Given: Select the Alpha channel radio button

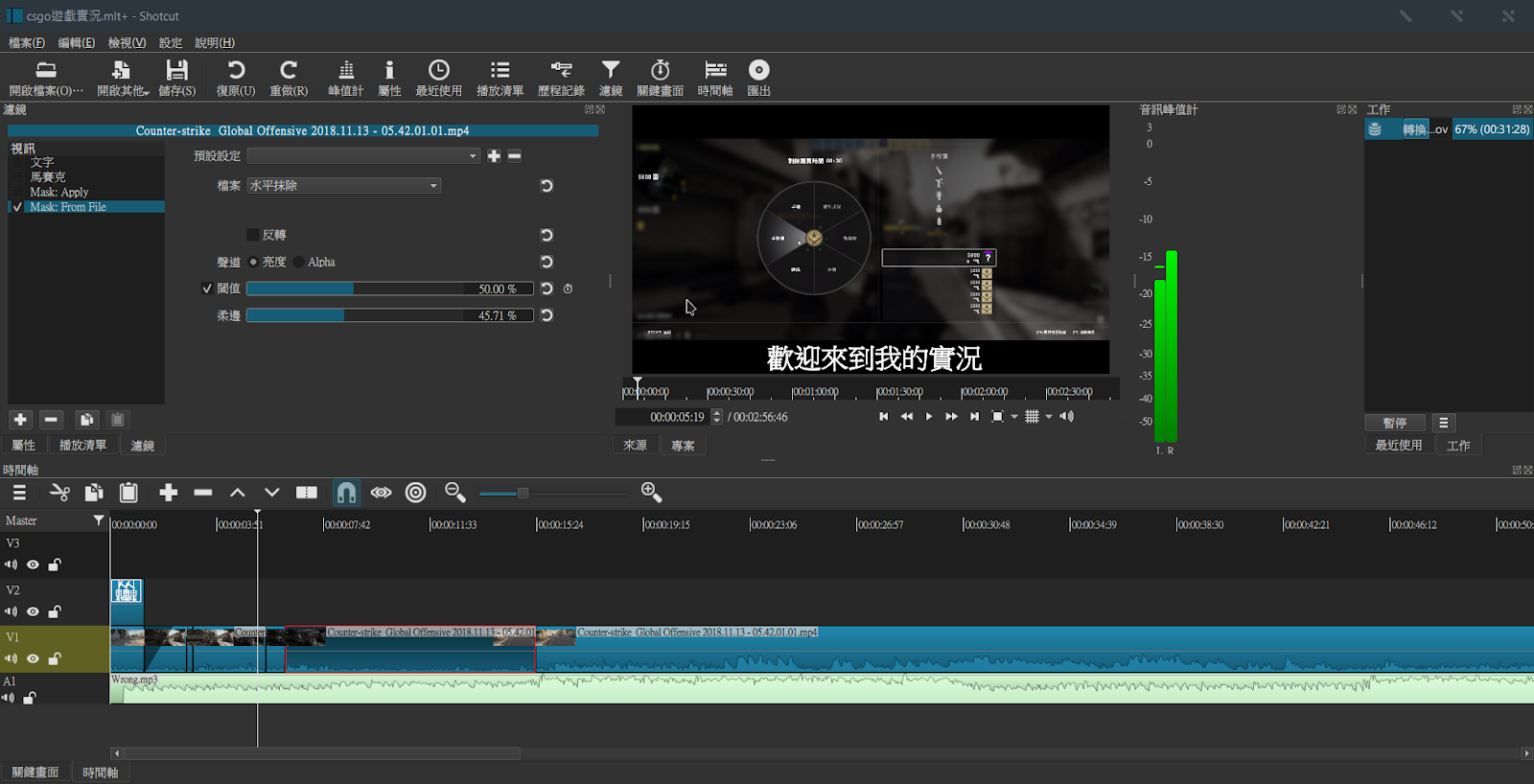Looking at the screenshot, I should (x=299, y=262).
